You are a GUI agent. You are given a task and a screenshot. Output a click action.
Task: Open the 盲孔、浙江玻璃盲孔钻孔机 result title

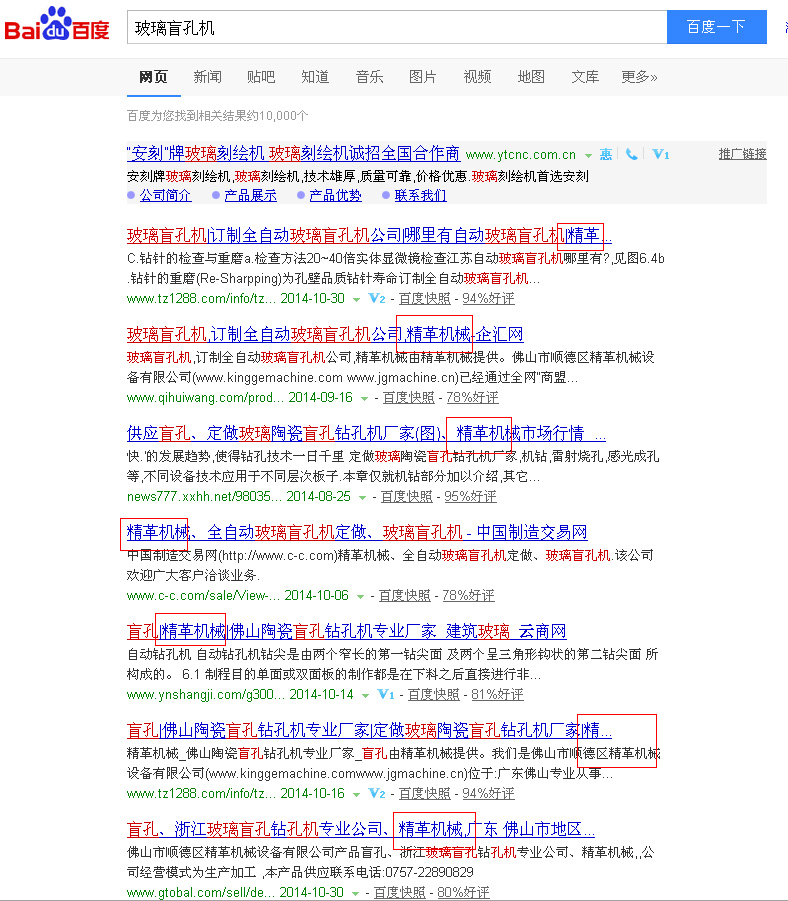pyautogui.click(x=360, y=829)
